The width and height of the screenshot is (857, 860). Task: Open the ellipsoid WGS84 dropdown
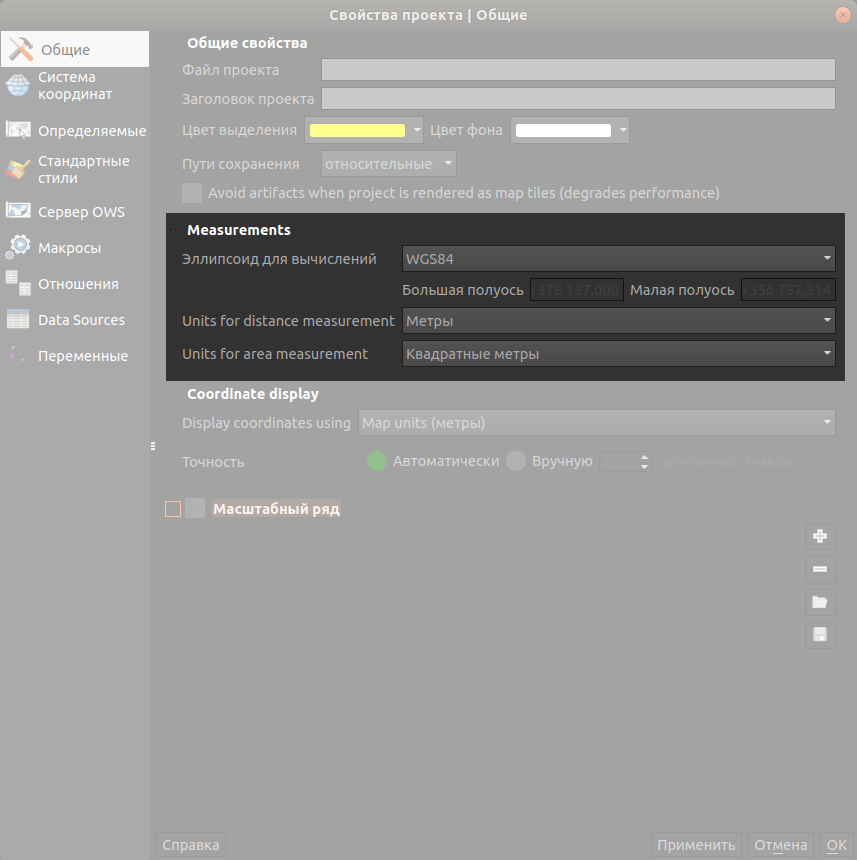tap(618, 259)
